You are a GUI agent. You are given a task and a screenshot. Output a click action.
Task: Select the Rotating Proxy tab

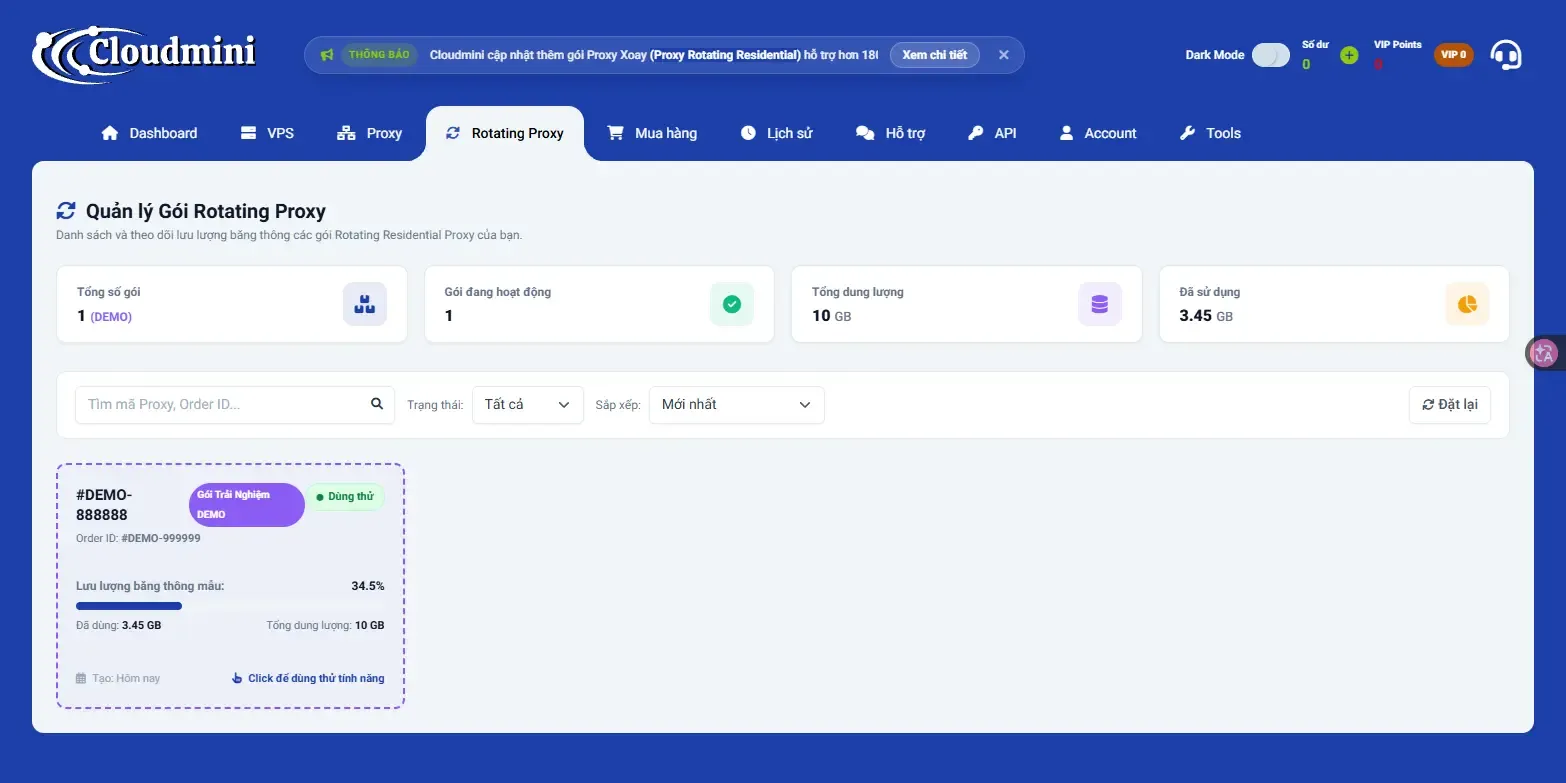[505, 133]
